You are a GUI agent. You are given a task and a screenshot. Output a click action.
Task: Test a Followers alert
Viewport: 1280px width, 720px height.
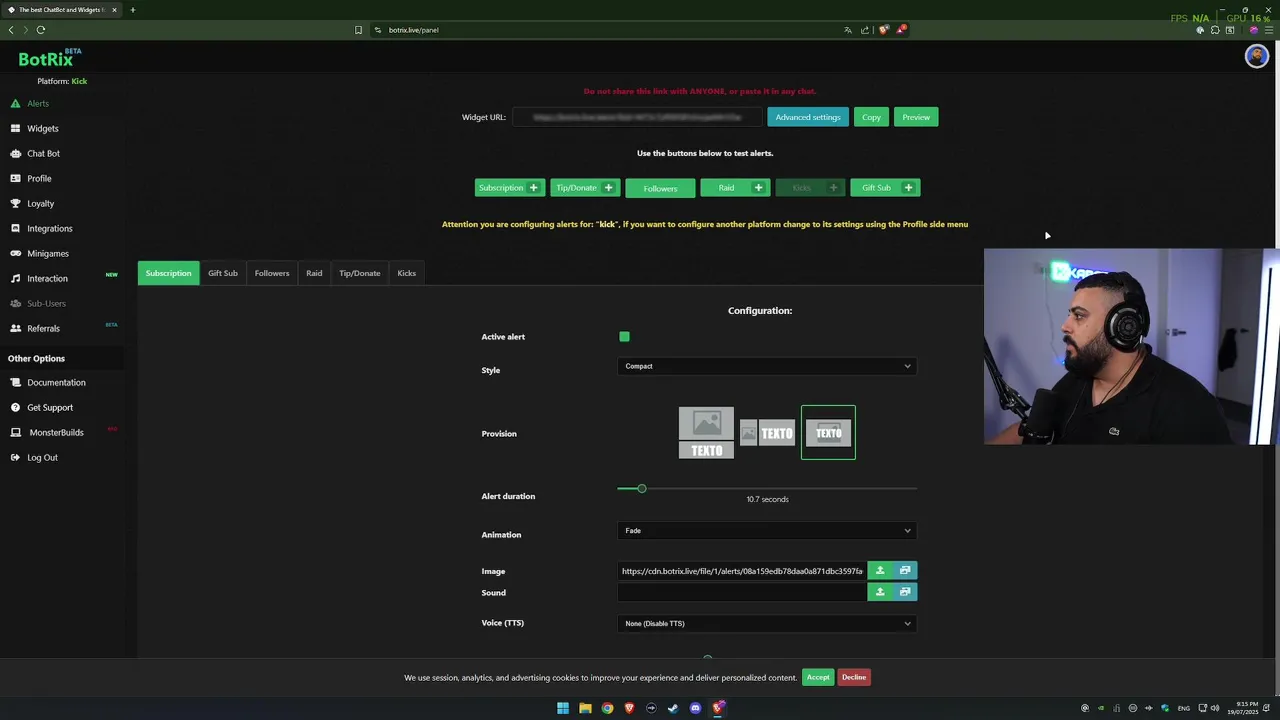tap(660, 189)
